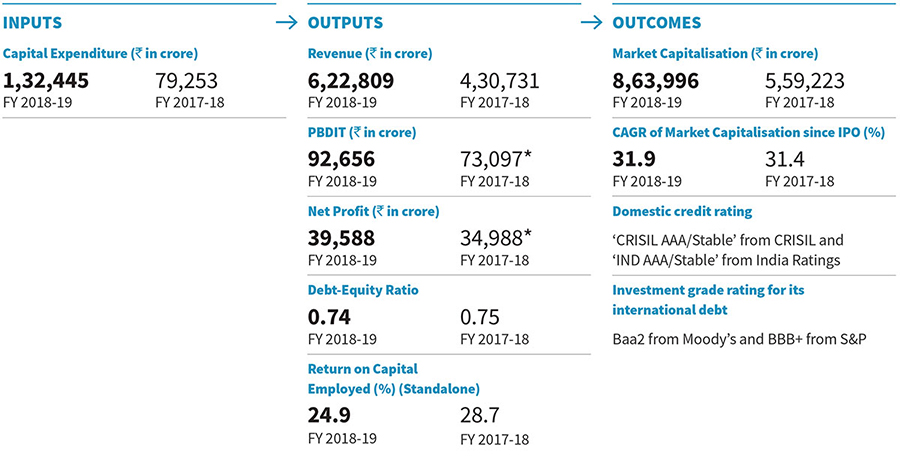Image resolution: width=900 pixels, height=464 pixels.
Task: Click the 8,63,996 market capitalisation figure
Action: 655,81
